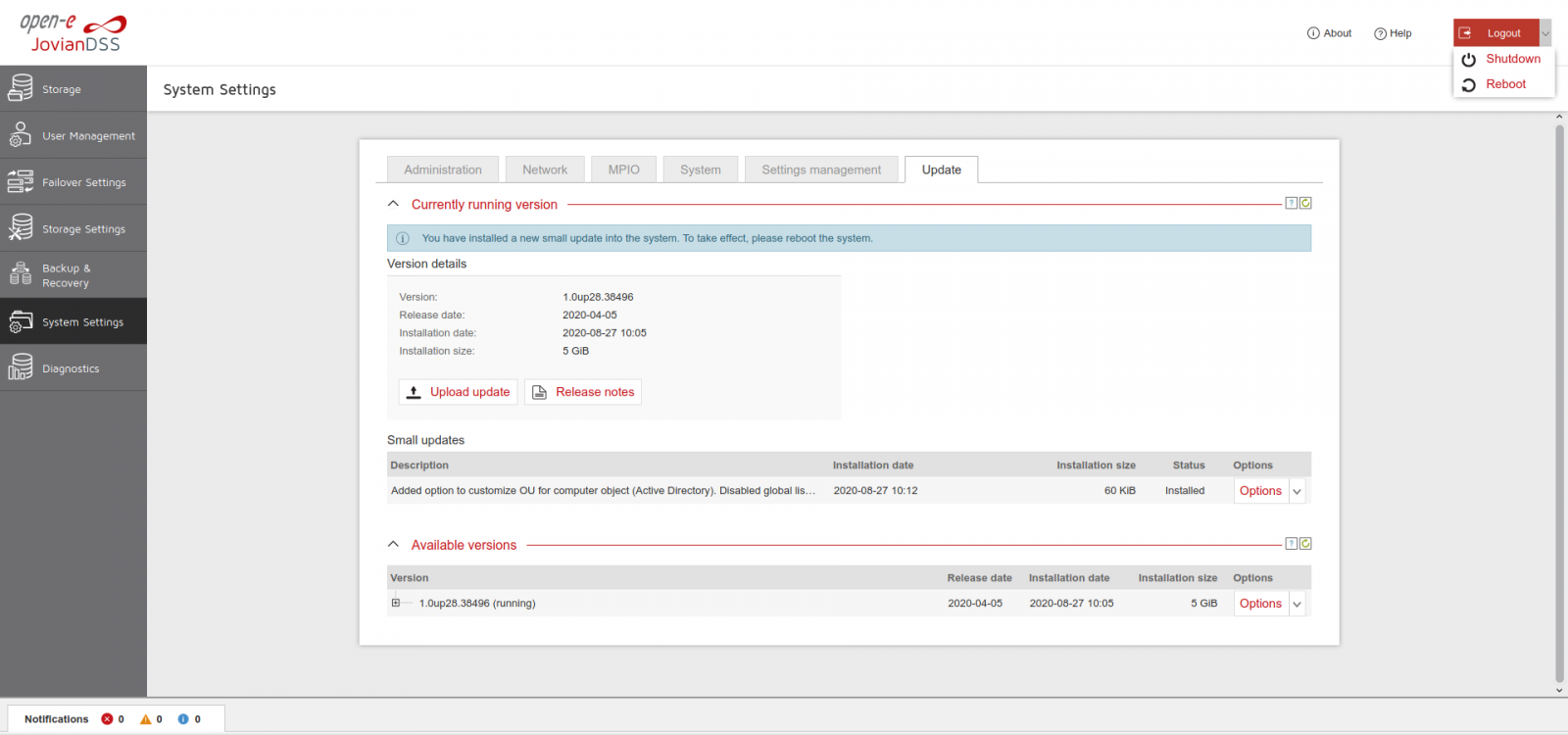Select the System tab
Screen dimensions: 1568x735
701,170
